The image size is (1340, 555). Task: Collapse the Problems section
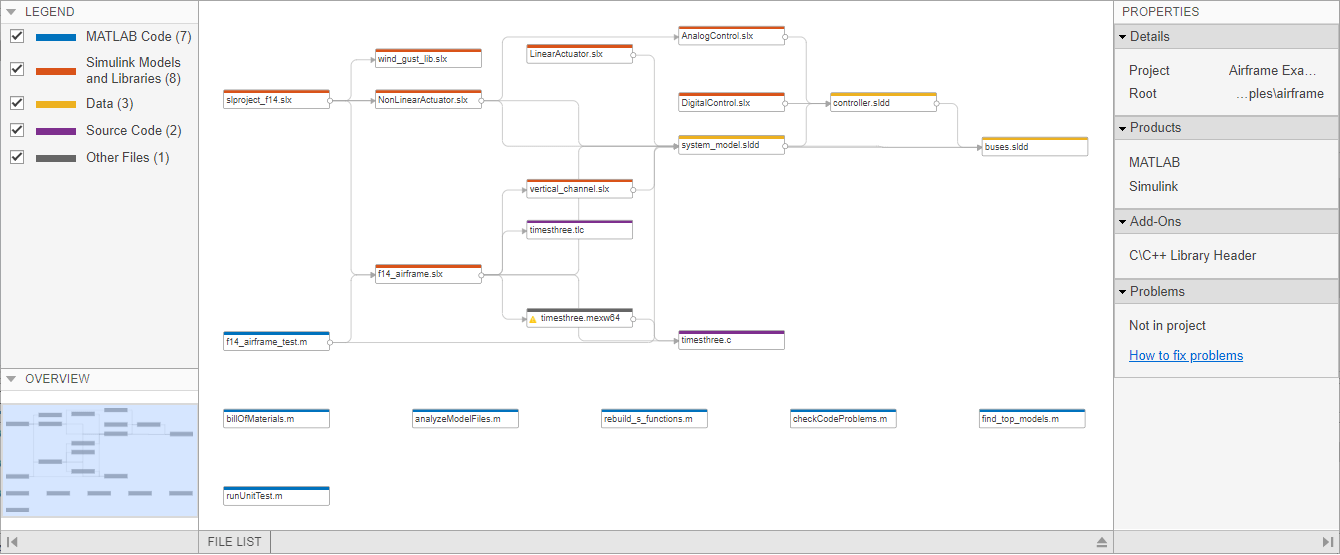click(1122, 292)
